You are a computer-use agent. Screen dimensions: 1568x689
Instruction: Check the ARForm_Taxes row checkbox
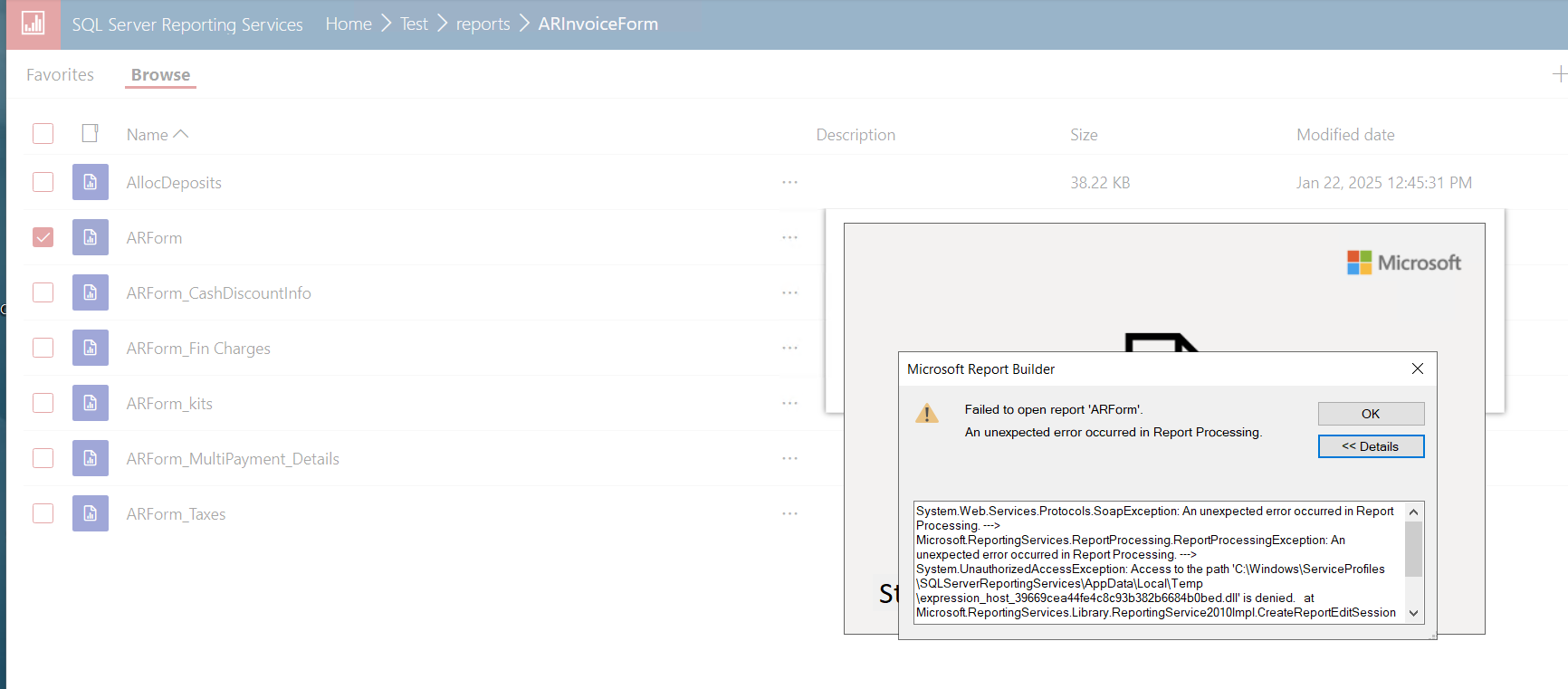(x=43, y=513)
